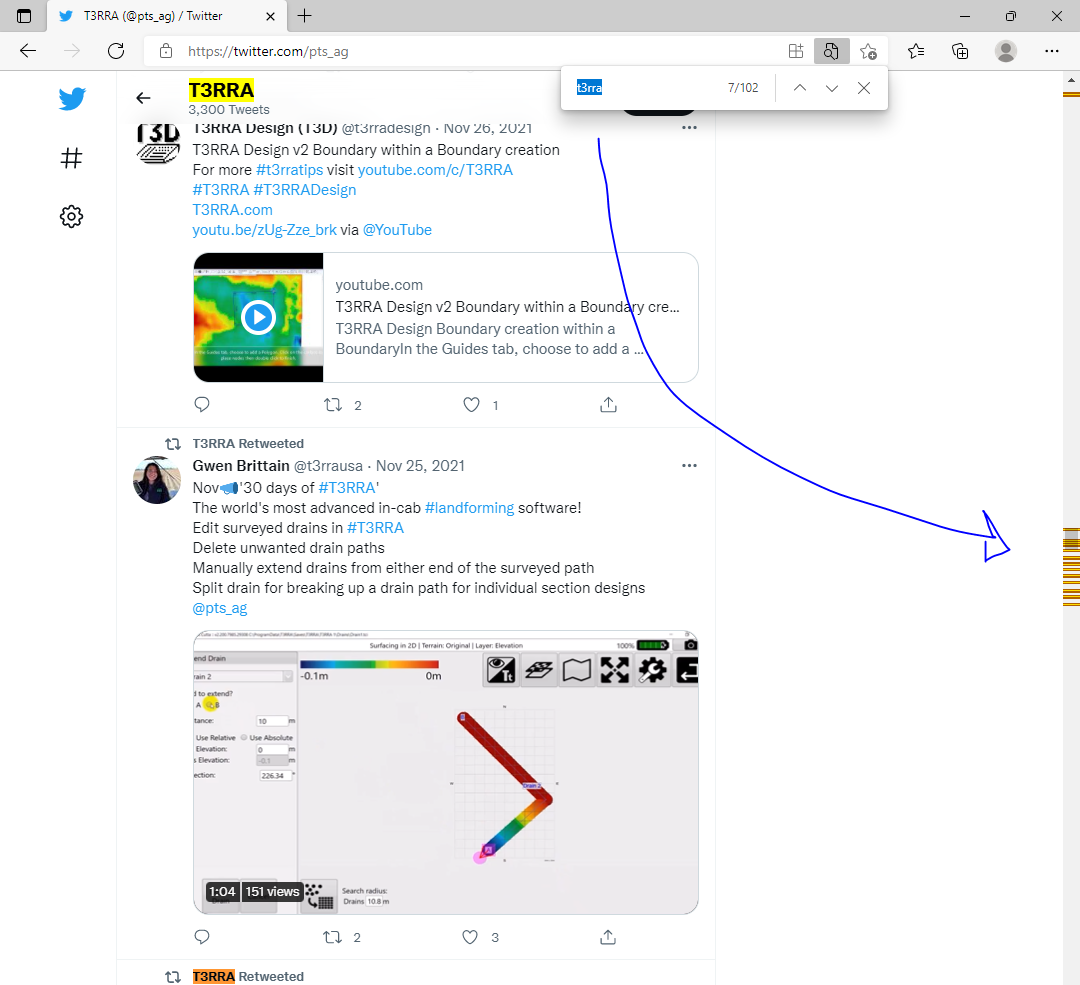1080x985 pixels.
Task: Open browser Settings and more menu
Action: click(1051, 51)
